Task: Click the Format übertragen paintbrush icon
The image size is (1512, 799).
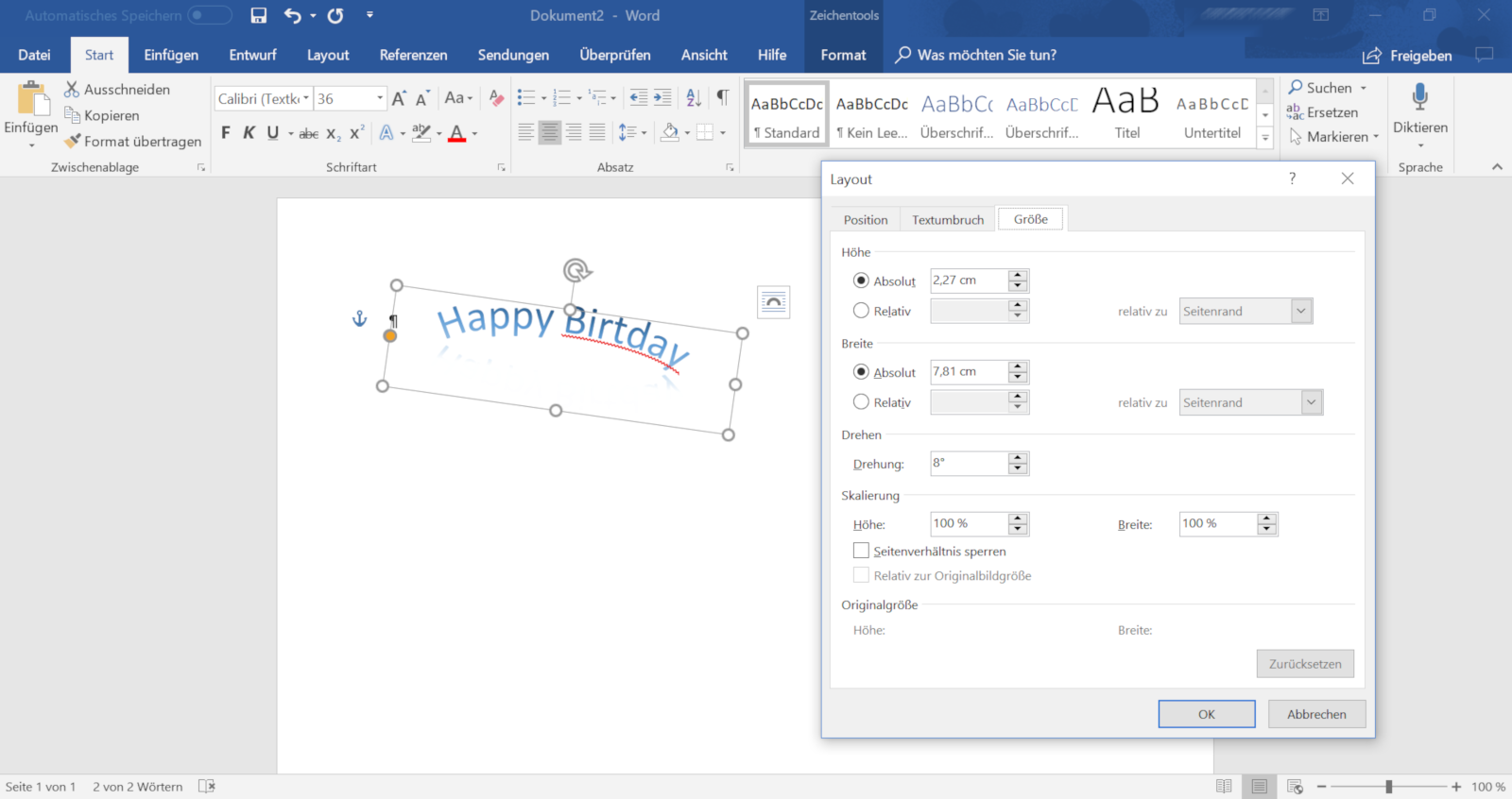Action: 73,141
